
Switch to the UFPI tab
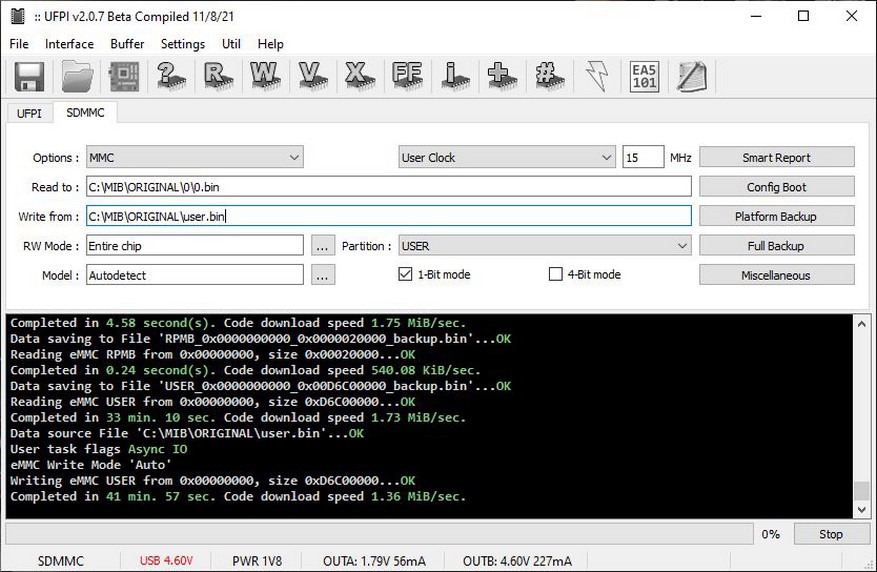point(29,113)
